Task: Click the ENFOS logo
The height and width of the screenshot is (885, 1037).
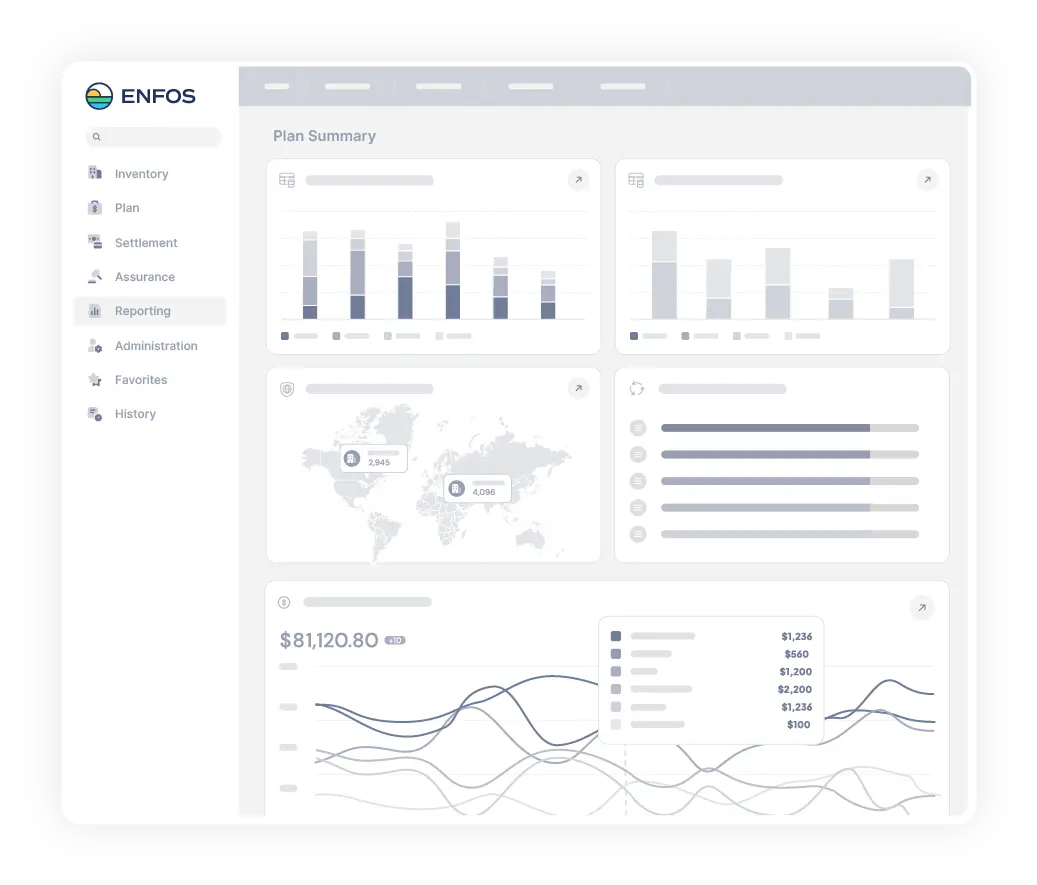Action: (142, 96)
